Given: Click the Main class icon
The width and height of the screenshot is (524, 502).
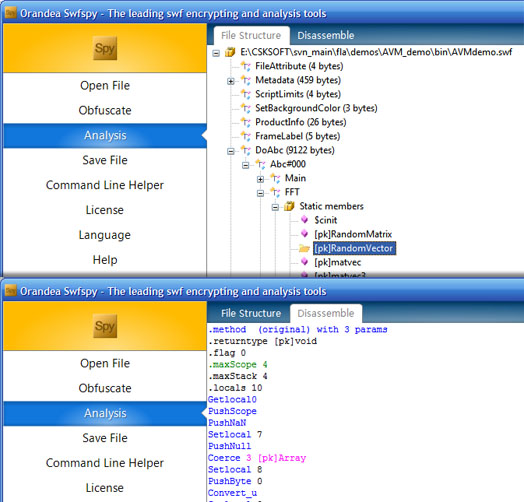Looking at the screenshot, I should (x=275, y=178).
